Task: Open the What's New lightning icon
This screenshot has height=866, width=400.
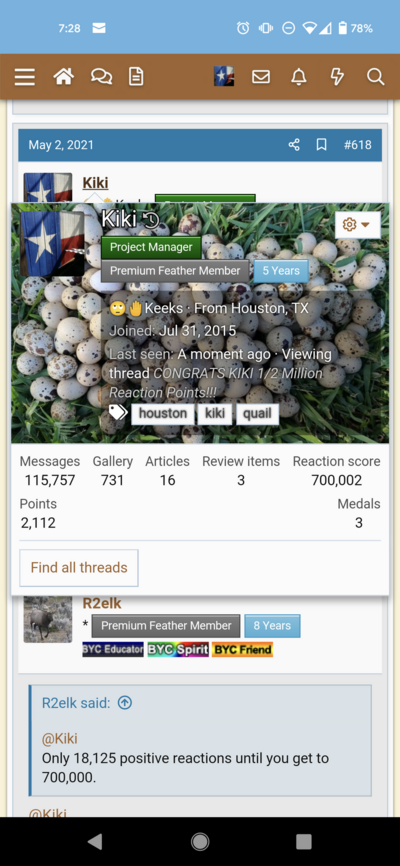Action: [337, 77]
